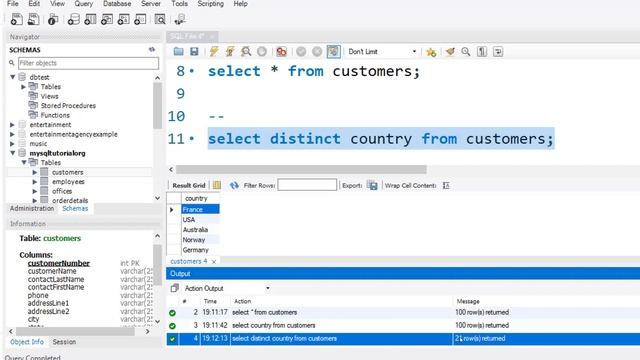The image size is (640, 360).
Task: Toggle word wrapping in editor
Action: 498,51
